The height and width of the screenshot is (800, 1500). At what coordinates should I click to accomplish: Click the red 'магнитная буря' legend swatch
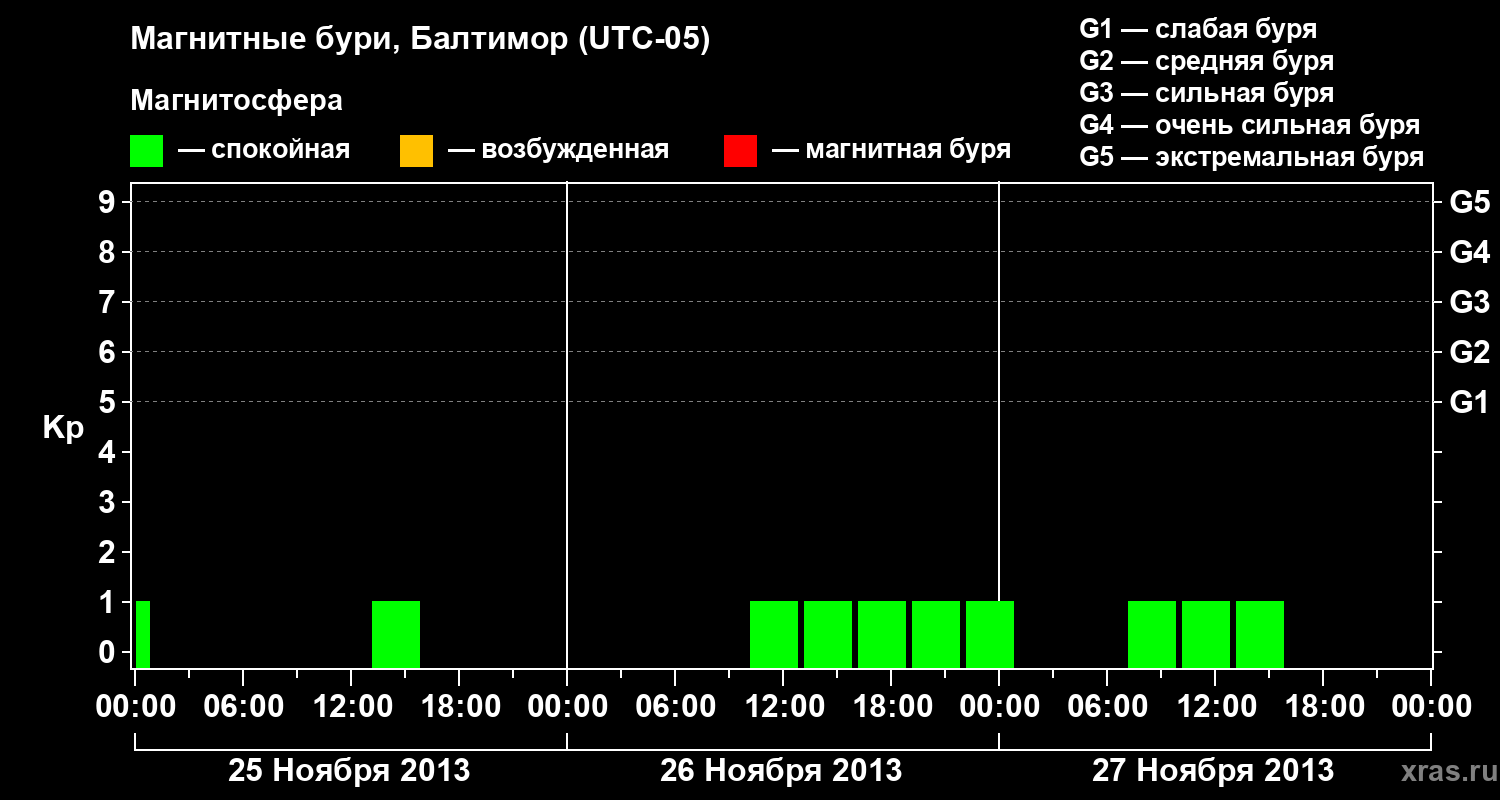[740, 150]
